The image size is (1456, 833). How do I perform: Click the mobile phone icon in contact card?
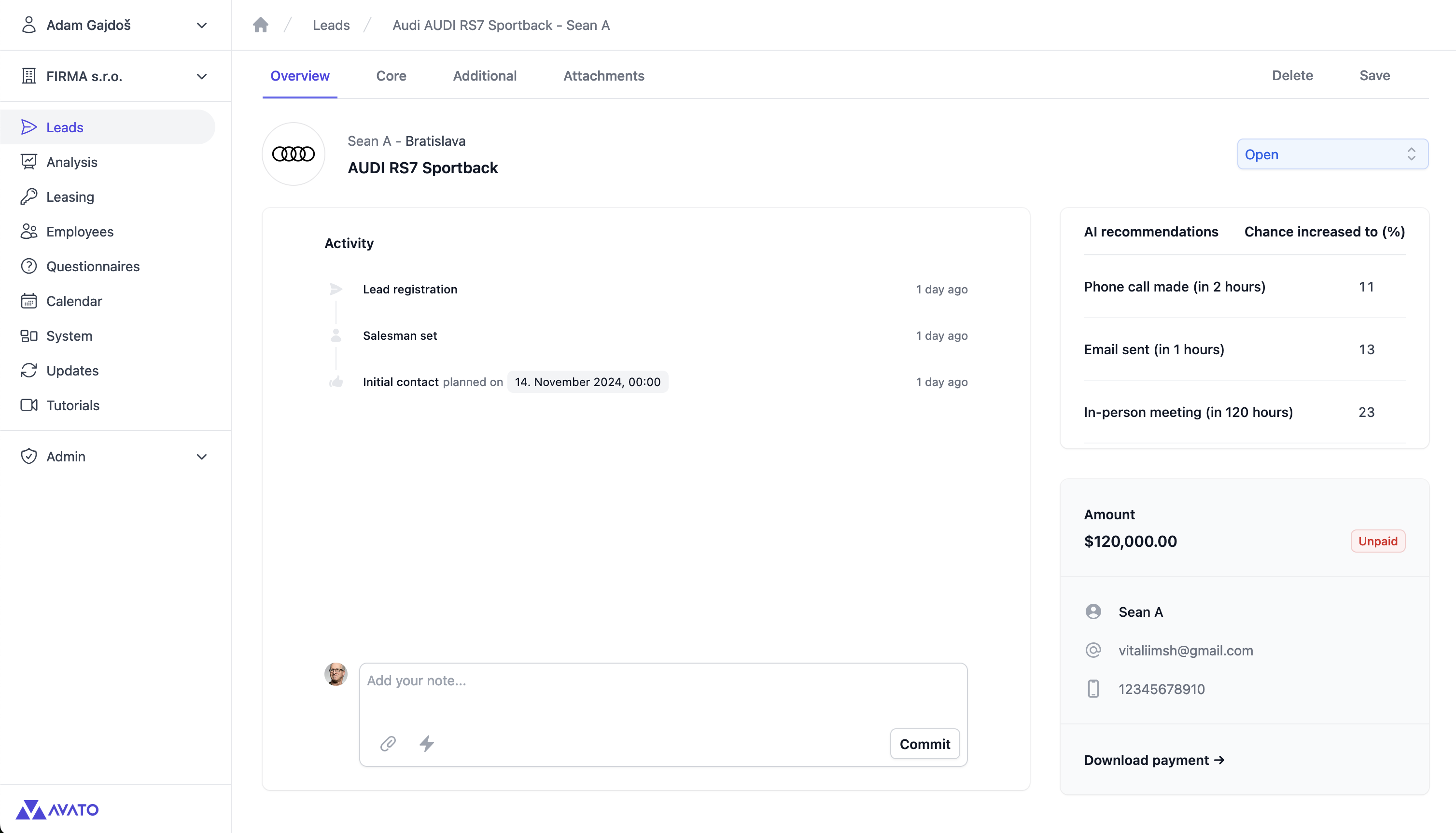coord(1093,689)
